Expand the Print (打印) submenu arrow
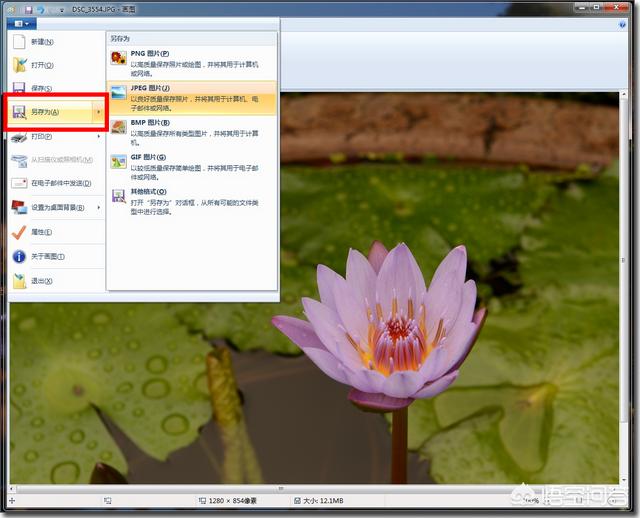This screenshot has height=518, width=640. [x=98, y=137]
